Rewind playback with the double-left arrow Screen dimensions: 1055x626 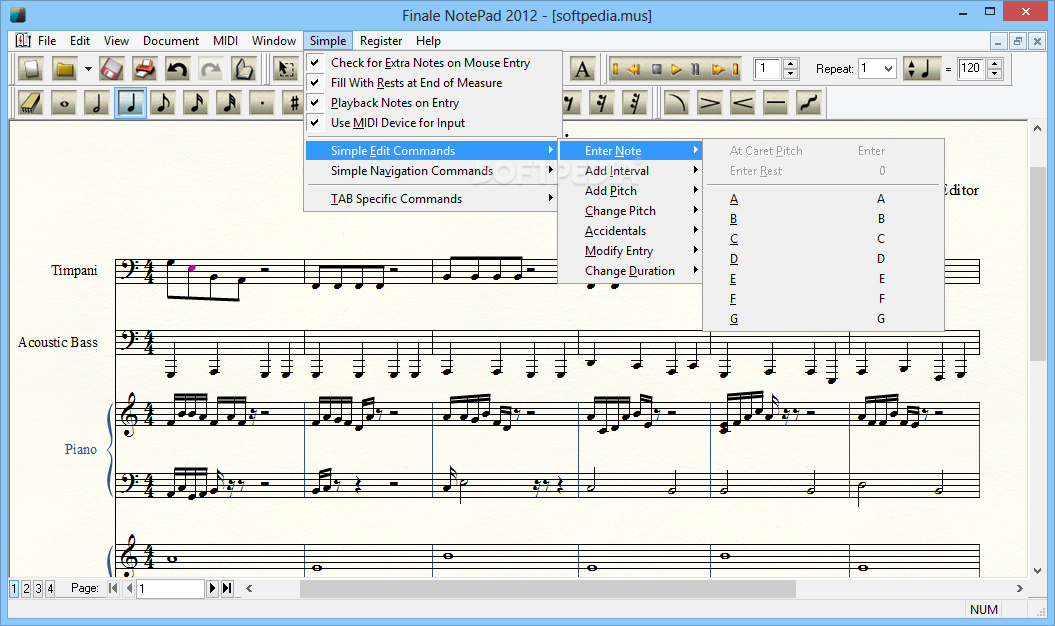[634, 69]
